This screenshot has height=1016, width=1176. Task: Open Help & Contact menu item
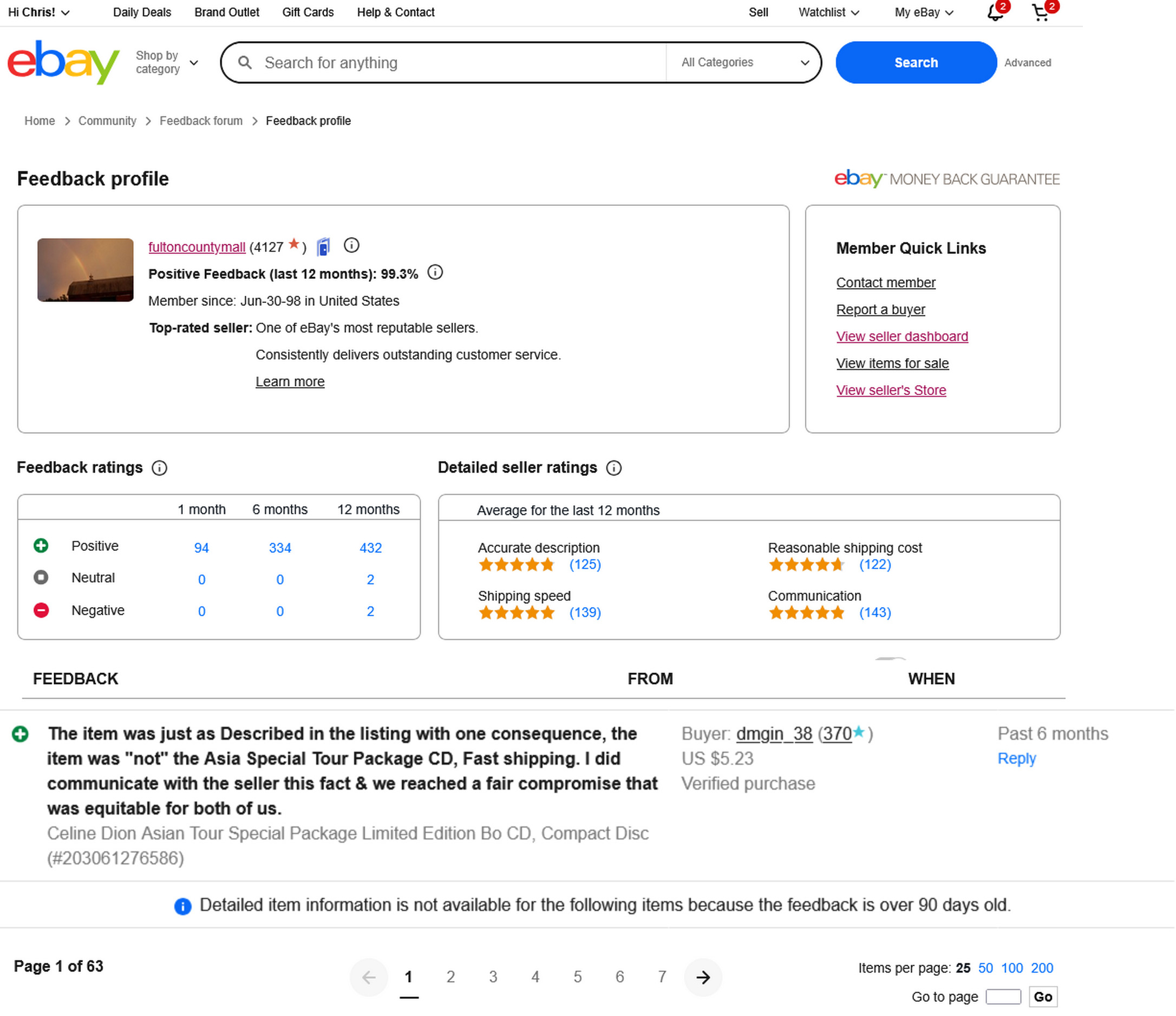[x=396, y=12]
